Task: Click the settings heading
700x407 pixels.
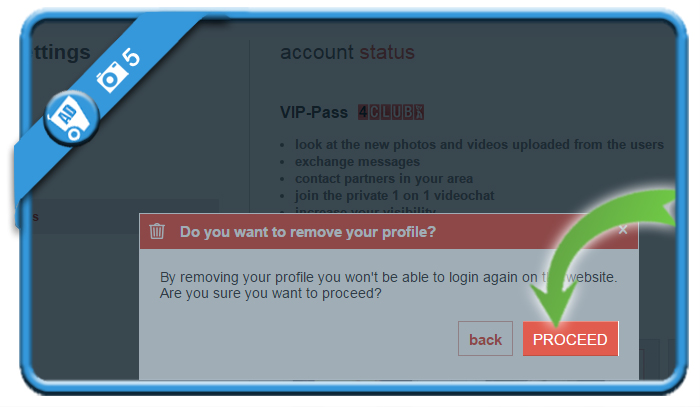Action: (x=61, y=52)
